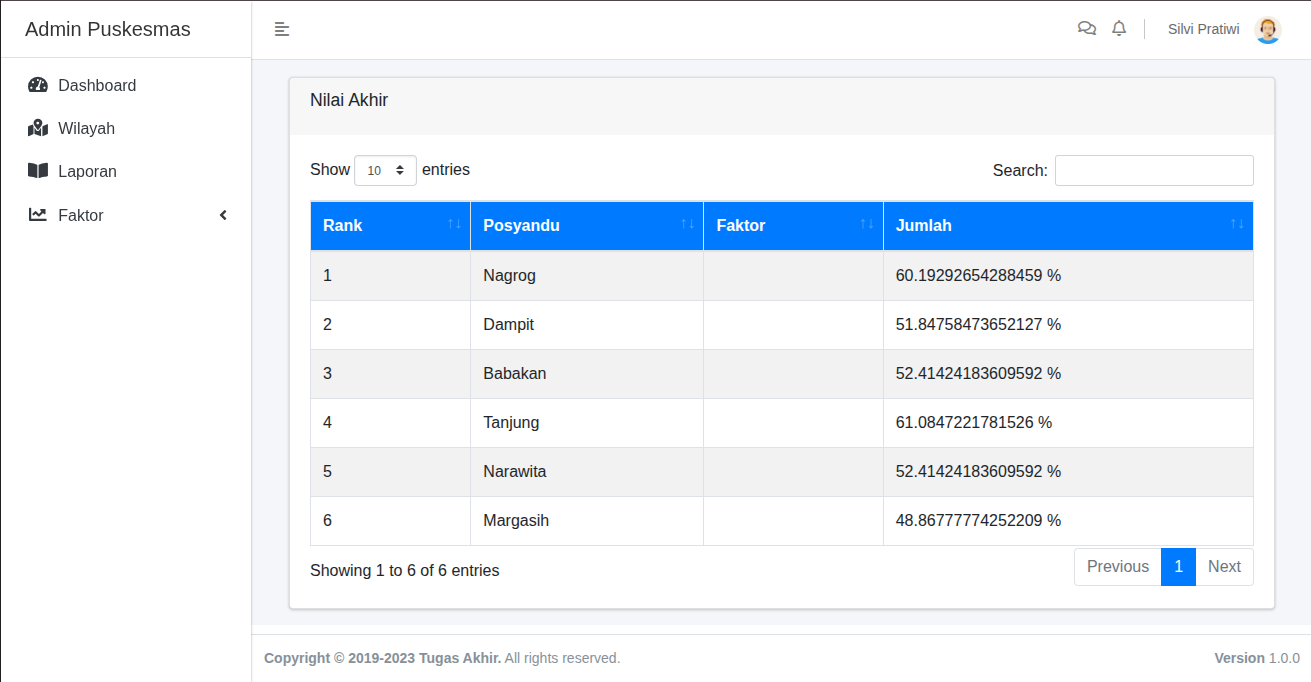Open the chat messages icon
Screen dimensions: 1311x682
(1087, 29)
